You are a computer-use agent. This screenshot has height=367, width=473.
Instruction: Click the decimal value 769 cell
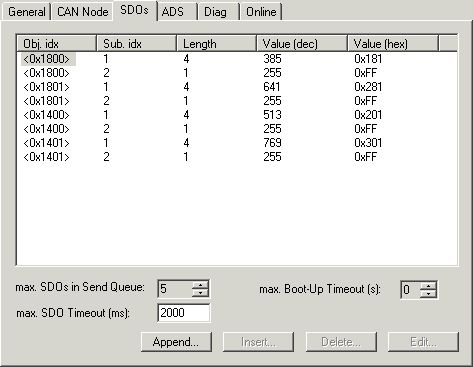click(x=272, y=143)
